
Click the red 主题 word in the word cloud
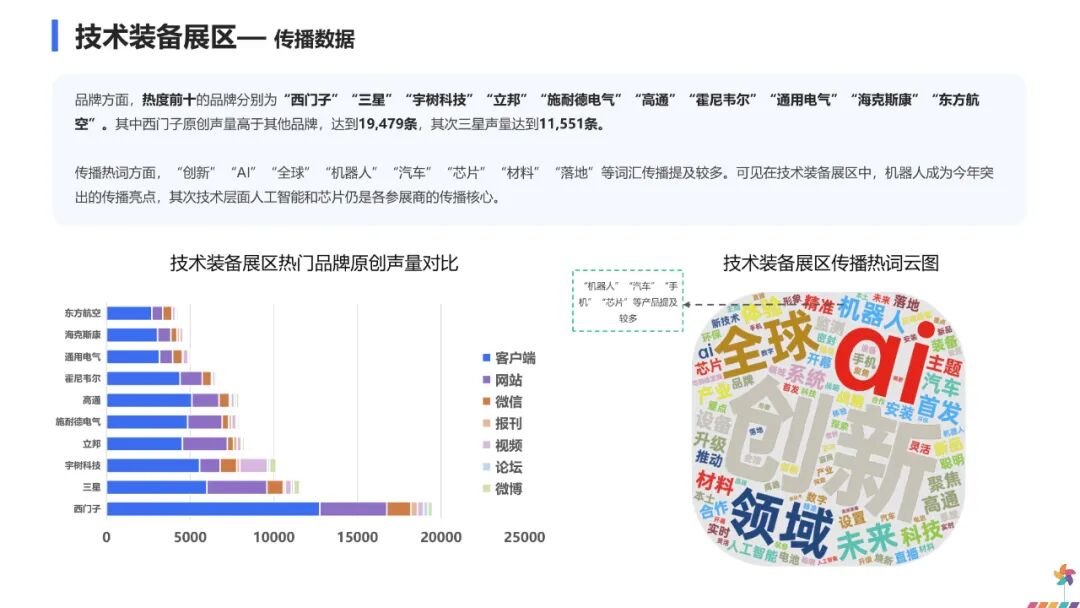point(944,364)
